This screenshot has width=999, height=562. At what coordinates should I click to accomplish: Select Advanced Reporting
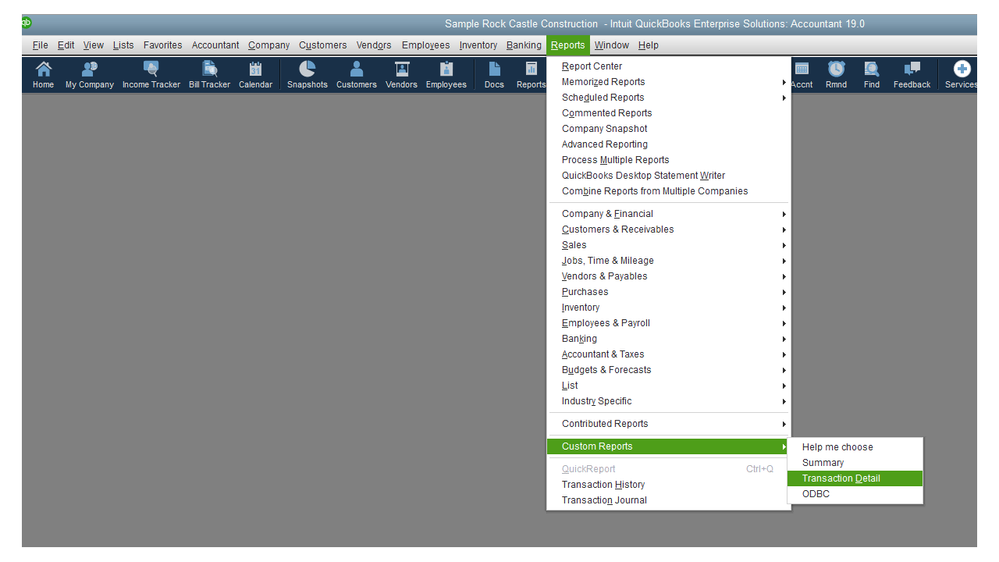(x=669, y=144)
